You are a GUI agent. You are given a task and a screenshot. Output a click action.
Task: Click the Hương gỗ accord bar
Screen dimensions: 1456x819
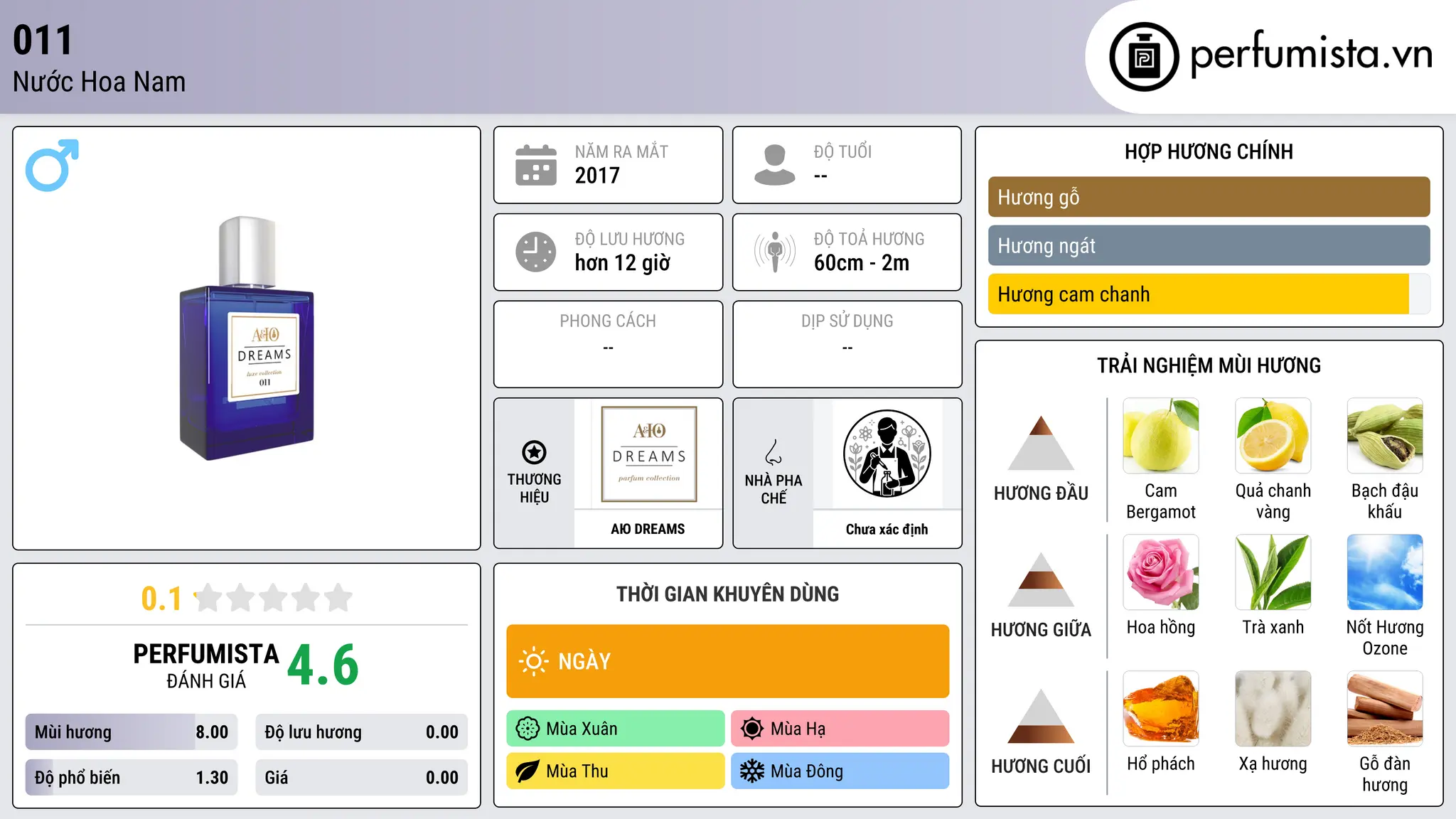pos(1209,197)
